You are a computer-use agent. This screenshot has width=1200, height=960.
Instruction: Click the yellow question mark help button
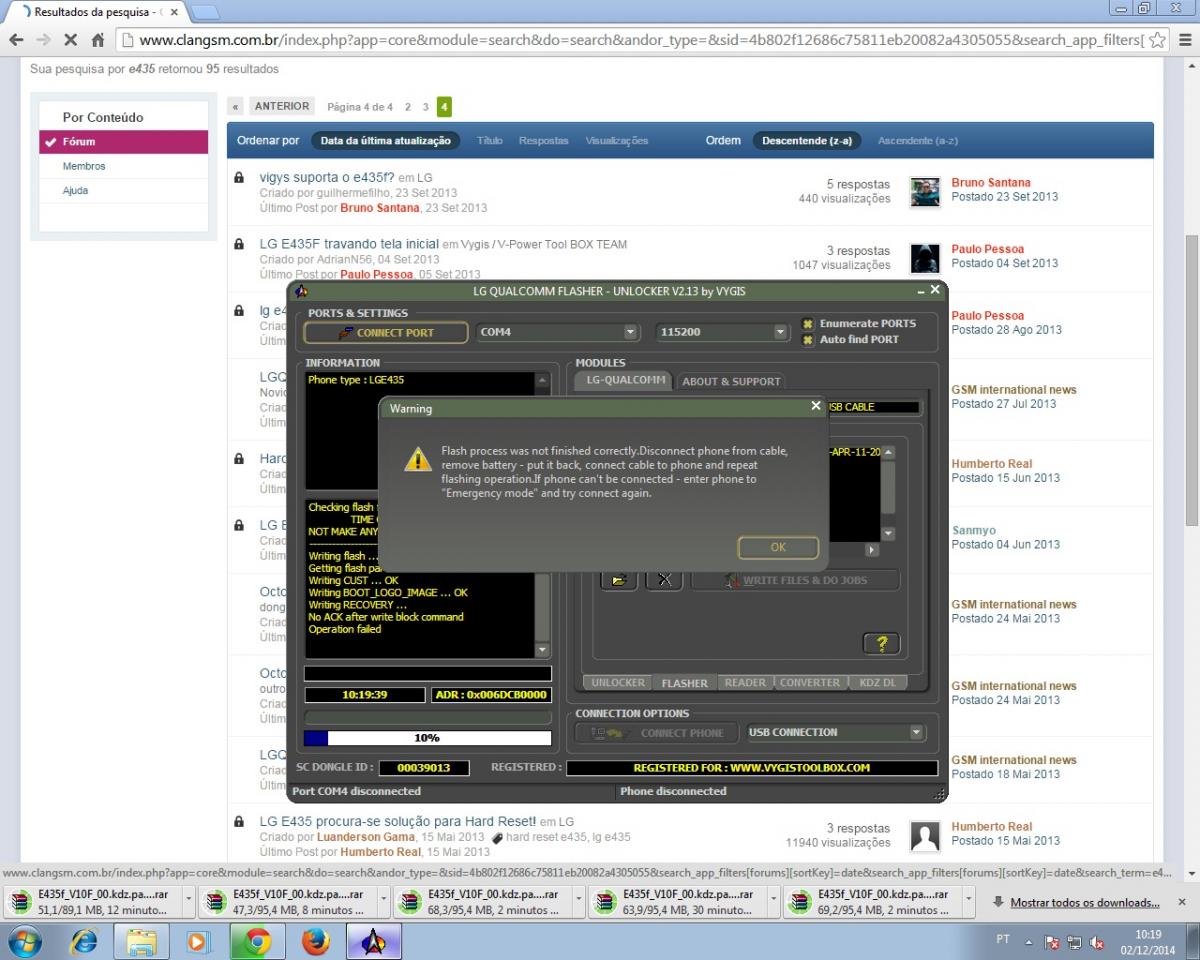[881, 644]
